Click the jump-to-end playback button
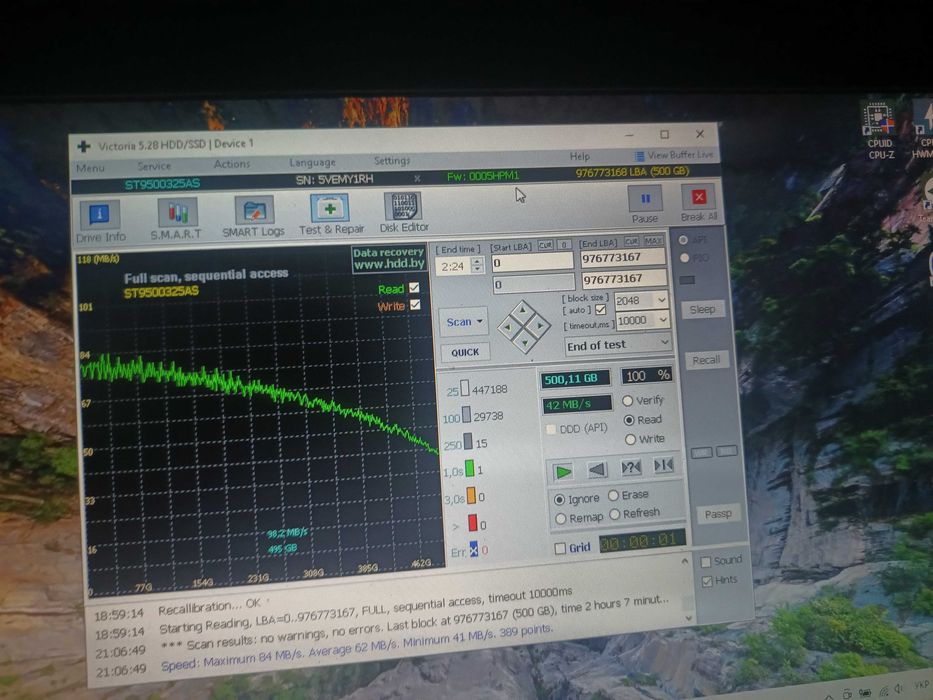The image size is (933, 700). pos(663,465)
